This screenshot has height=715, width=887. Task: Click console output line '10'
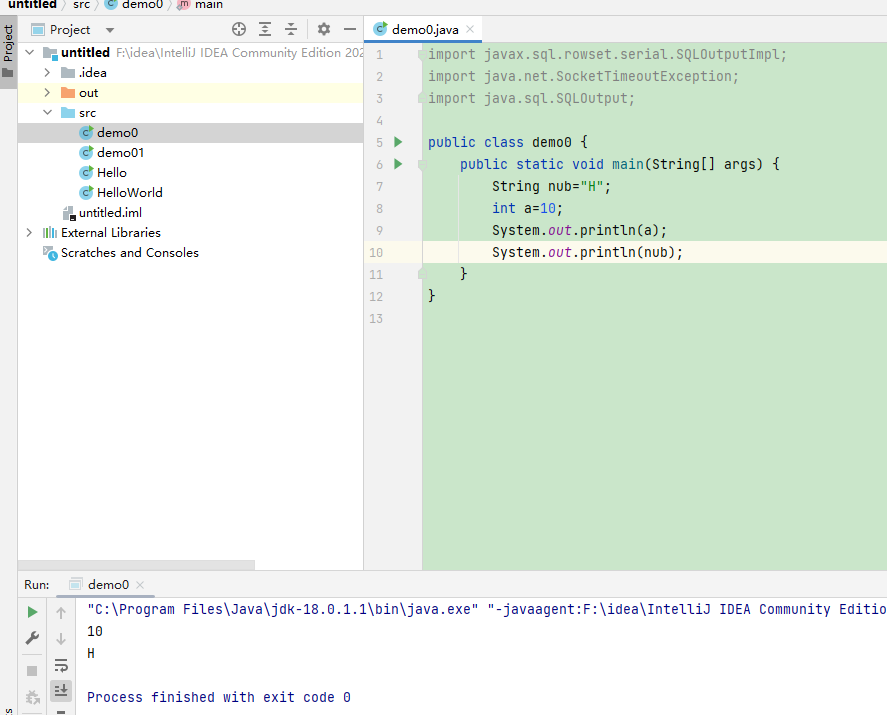[95, 631]
